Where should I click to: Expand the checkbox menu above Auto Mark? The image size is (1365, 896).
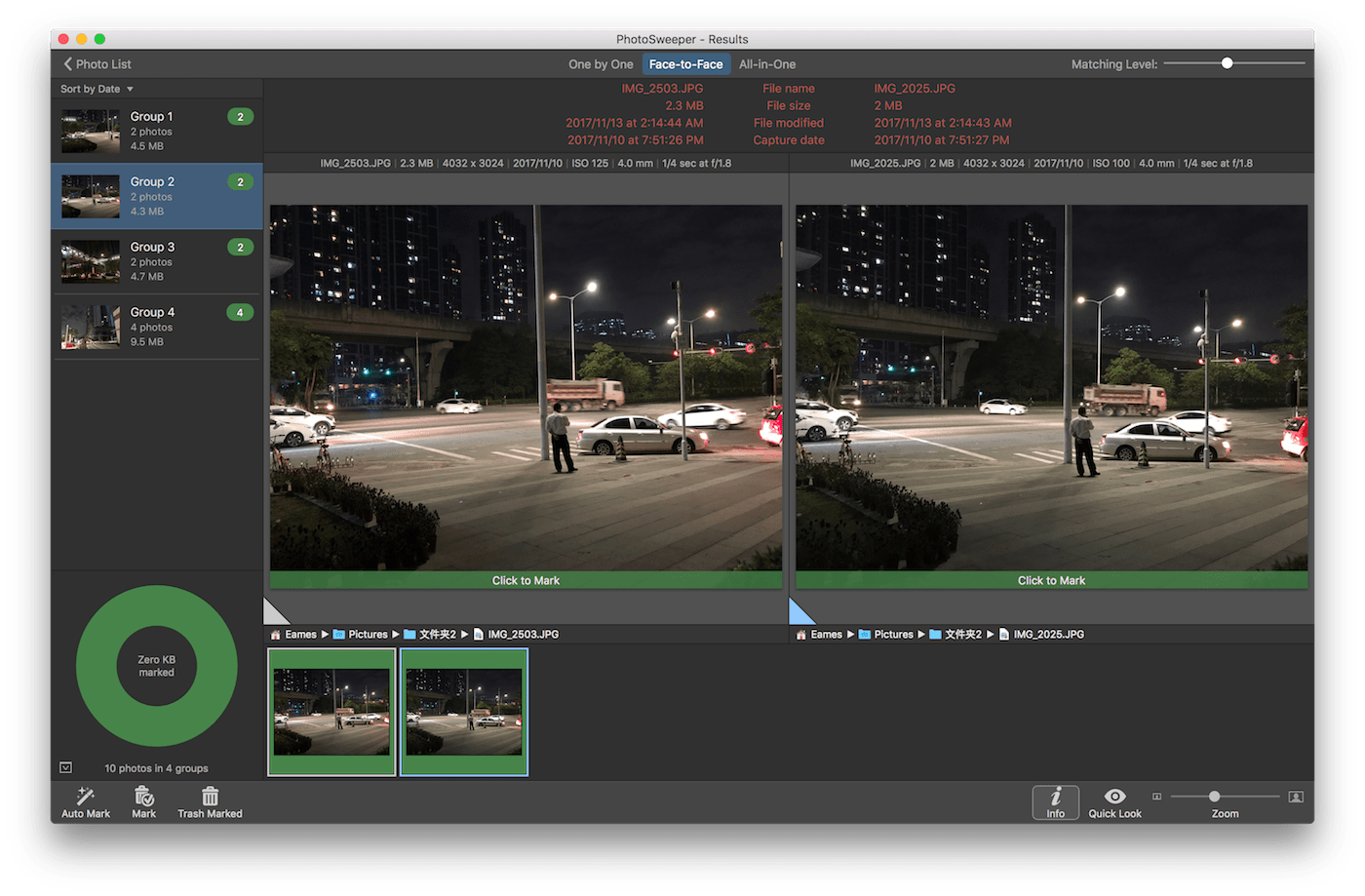click(x=65, y=767)
